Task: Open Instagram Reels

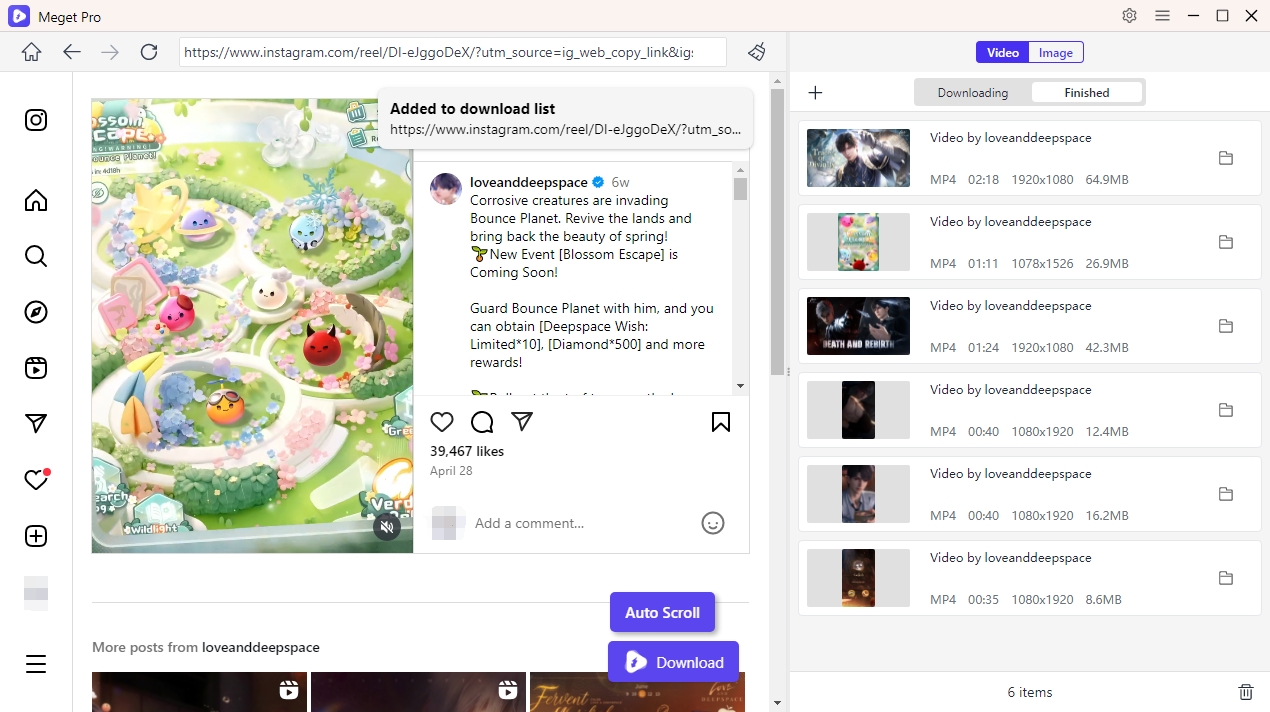Action: point(36,368)
